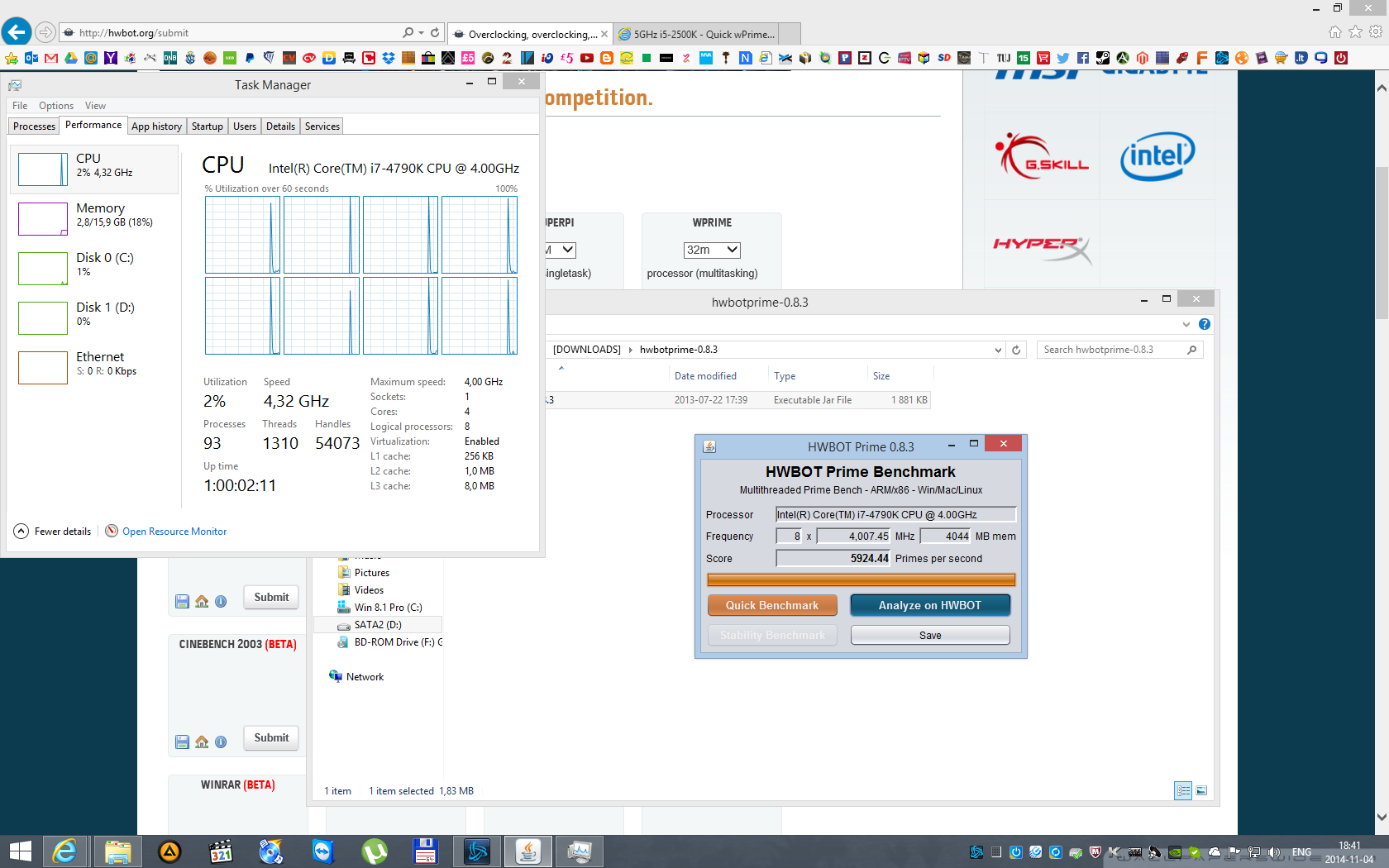Open the Yahoo bookmark icon

111,58
